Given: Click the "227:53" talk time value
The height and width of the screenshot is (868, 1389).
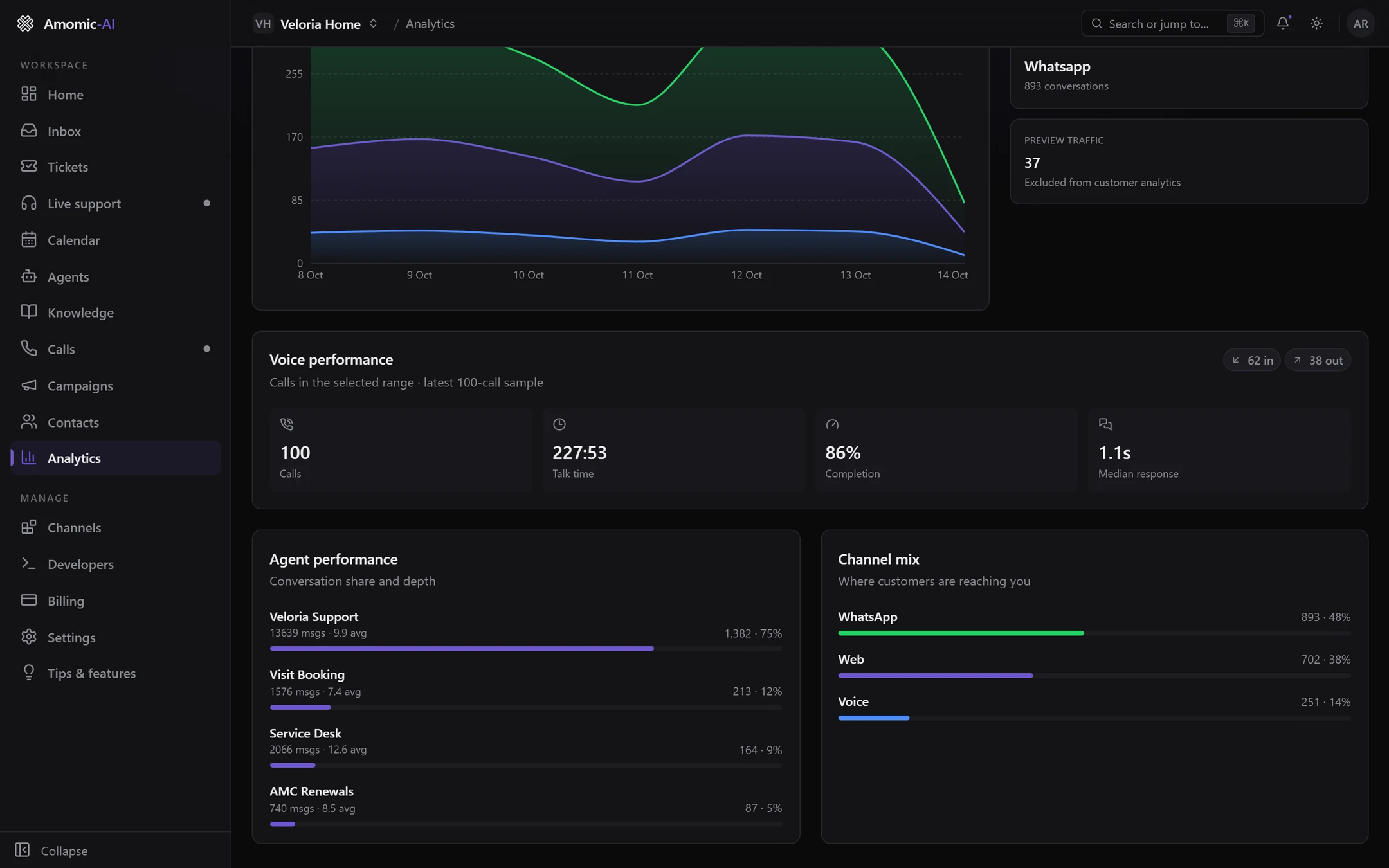Looking at the screenshot, I should pos(579,453).
